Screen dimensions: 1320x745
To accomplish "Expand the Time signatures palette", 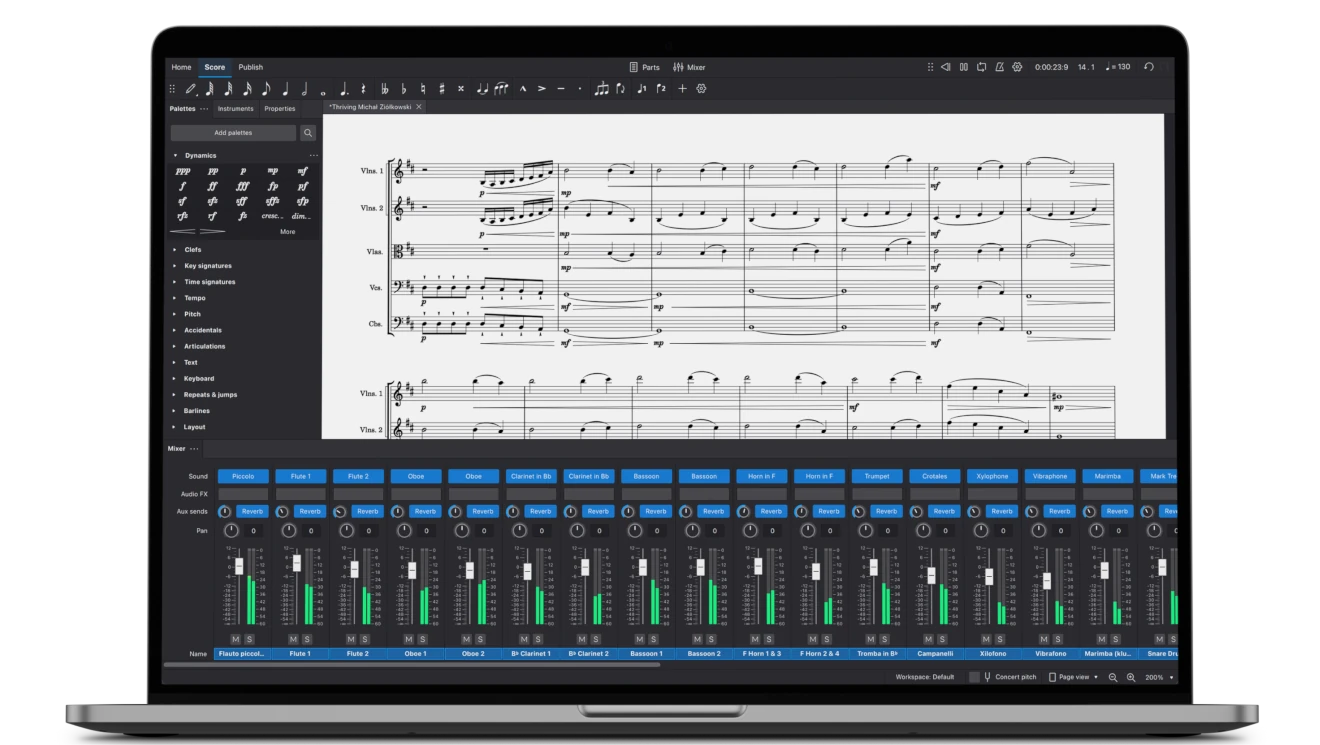I will pos(176,282).
